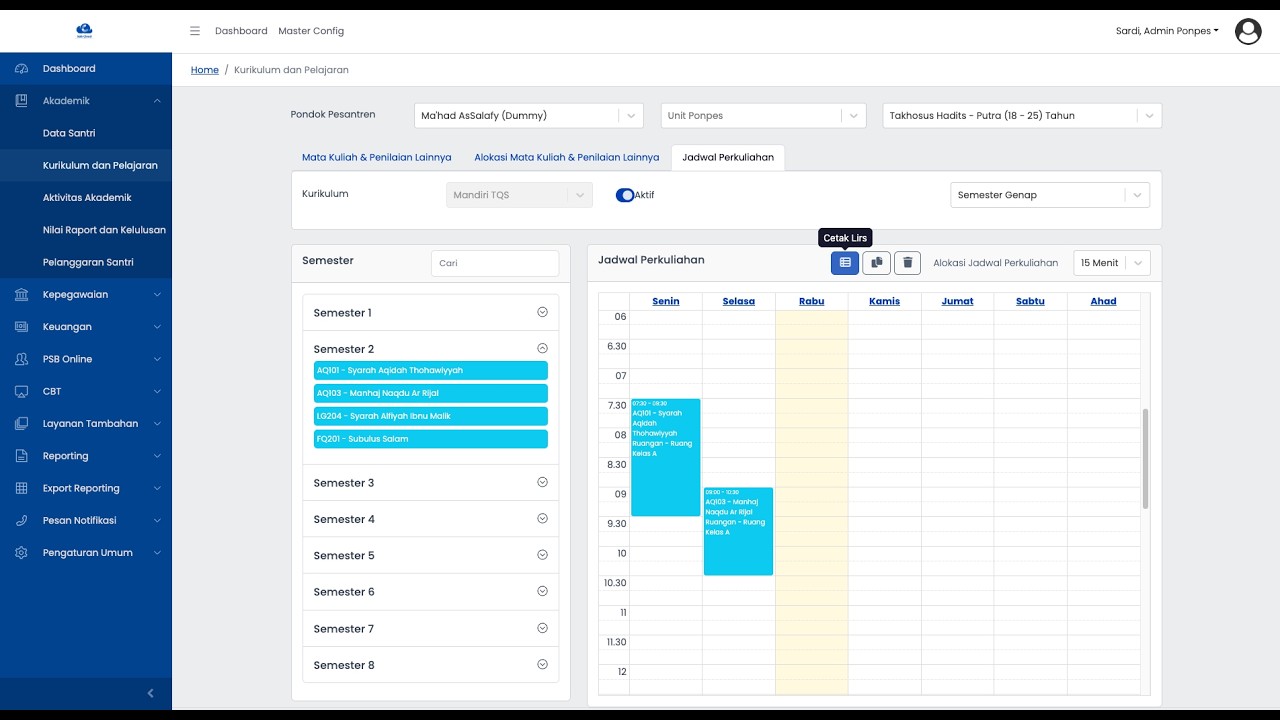Click the PSB Online people icon
1280x720 pixels.
(x=22, y=359)
